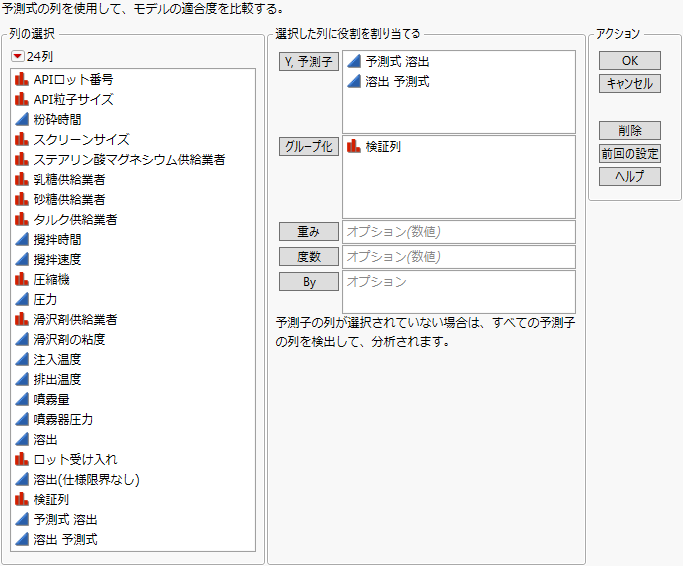The width and height of the screenshot is (683, 566).
Task: Confirm the dialog with OK
Action: pos(630,61)
